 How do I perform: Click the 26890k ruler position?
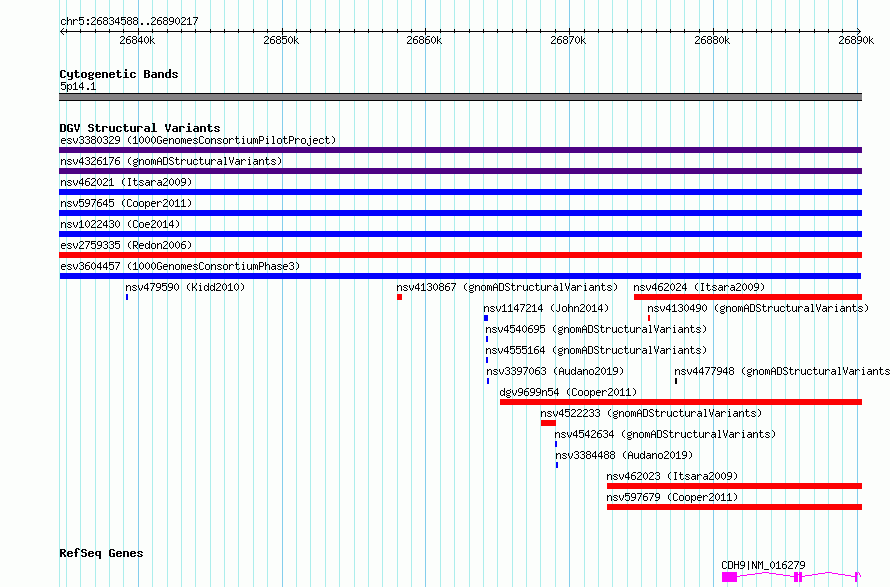[x=856, y=40]
